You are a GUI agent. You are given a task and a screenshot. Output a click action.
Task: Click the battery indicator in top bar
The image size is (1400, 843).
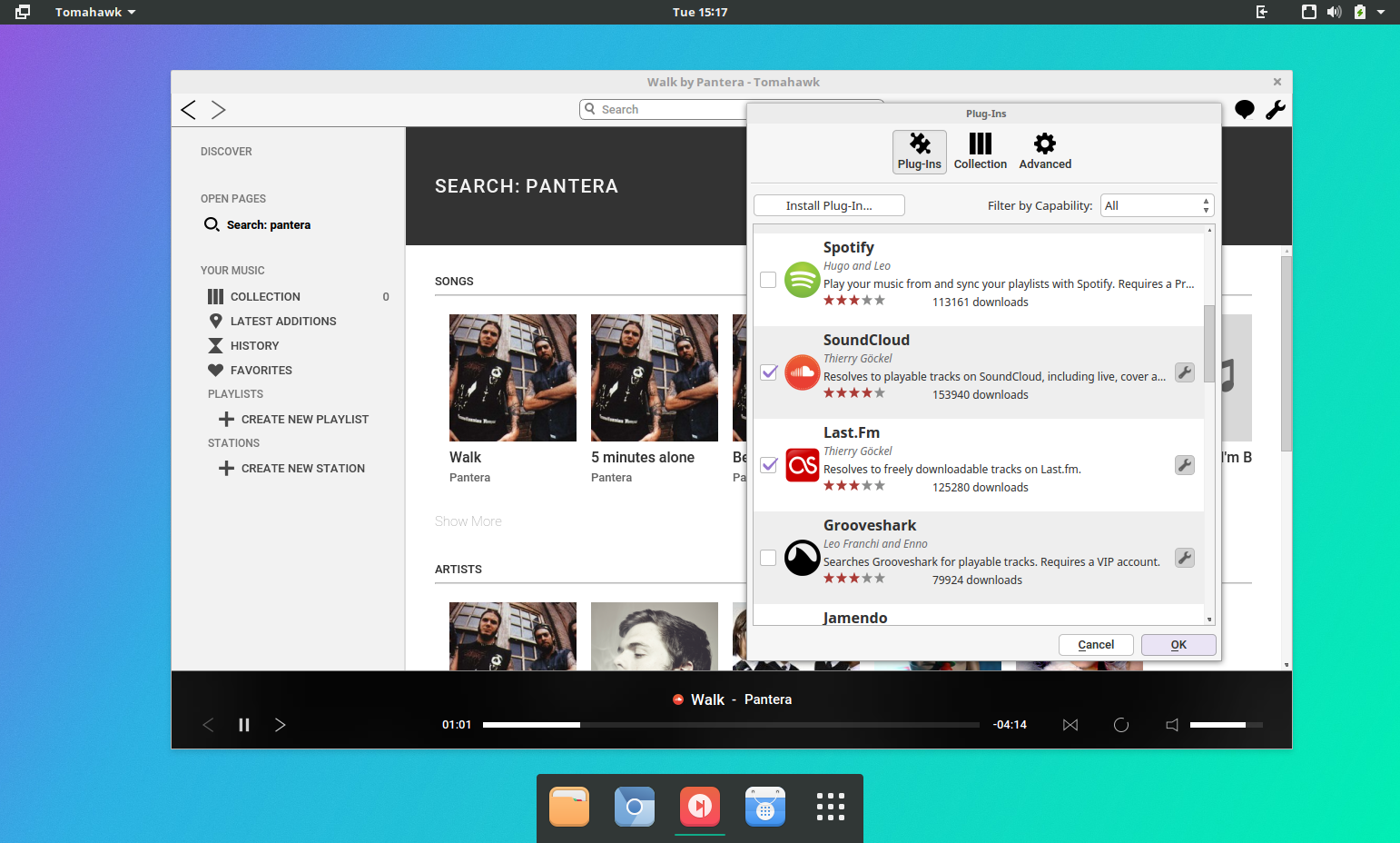tap(1360, 12)
